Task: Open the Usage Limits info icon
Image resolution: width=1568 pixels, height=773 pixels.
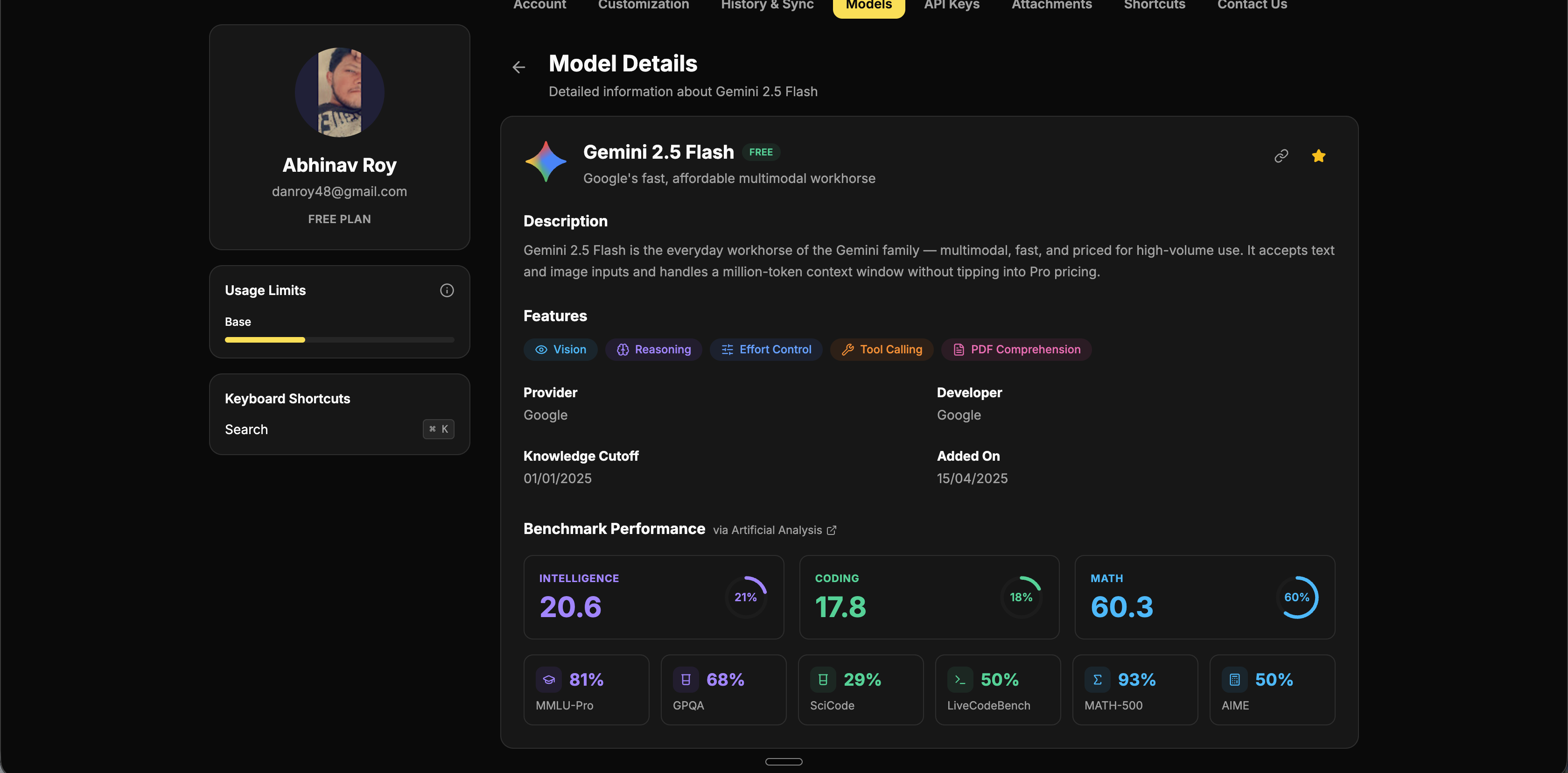Action: pos(447,290)
